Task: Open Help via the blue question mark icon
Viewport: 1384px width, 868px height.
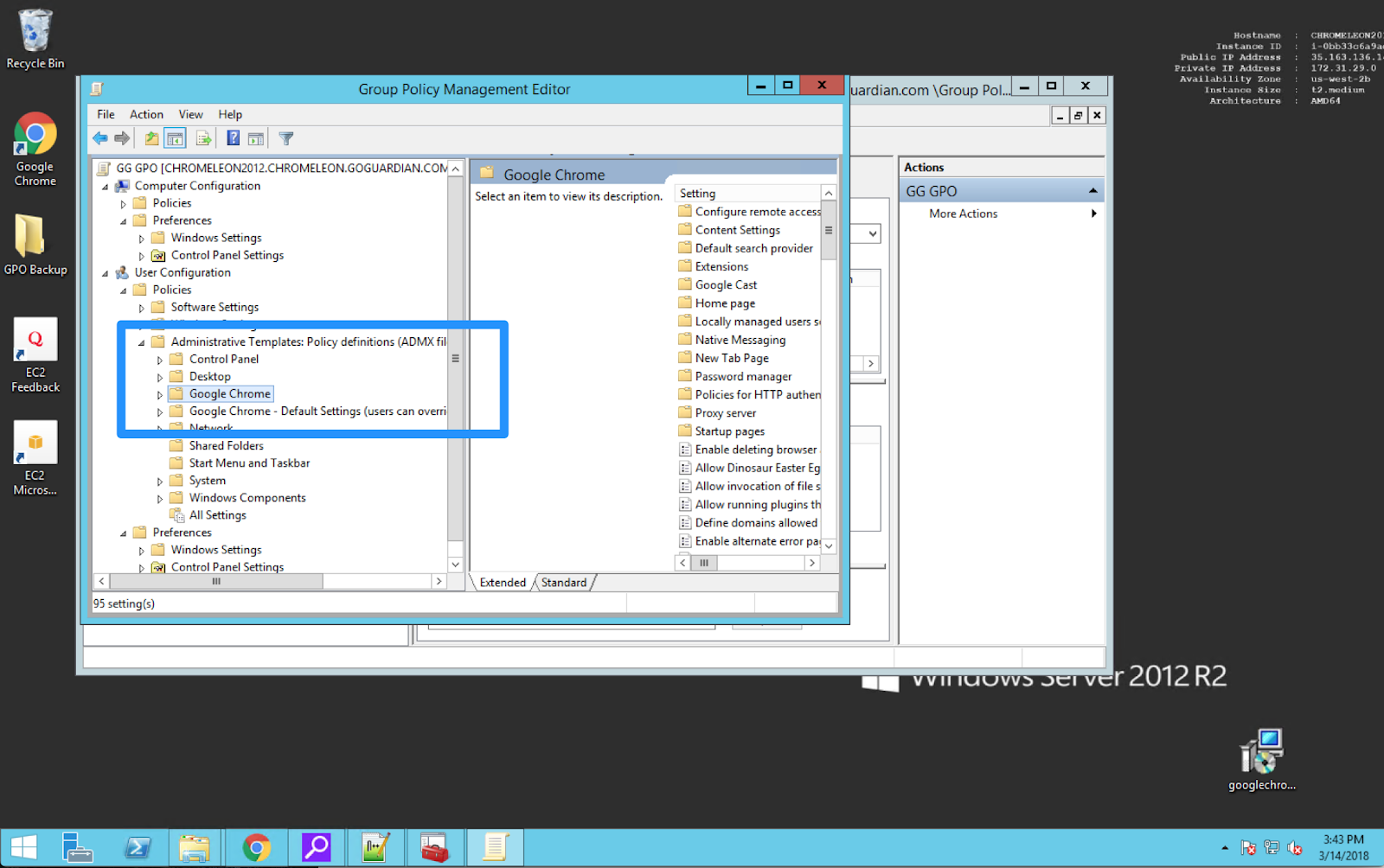Action: pos(233,138)
